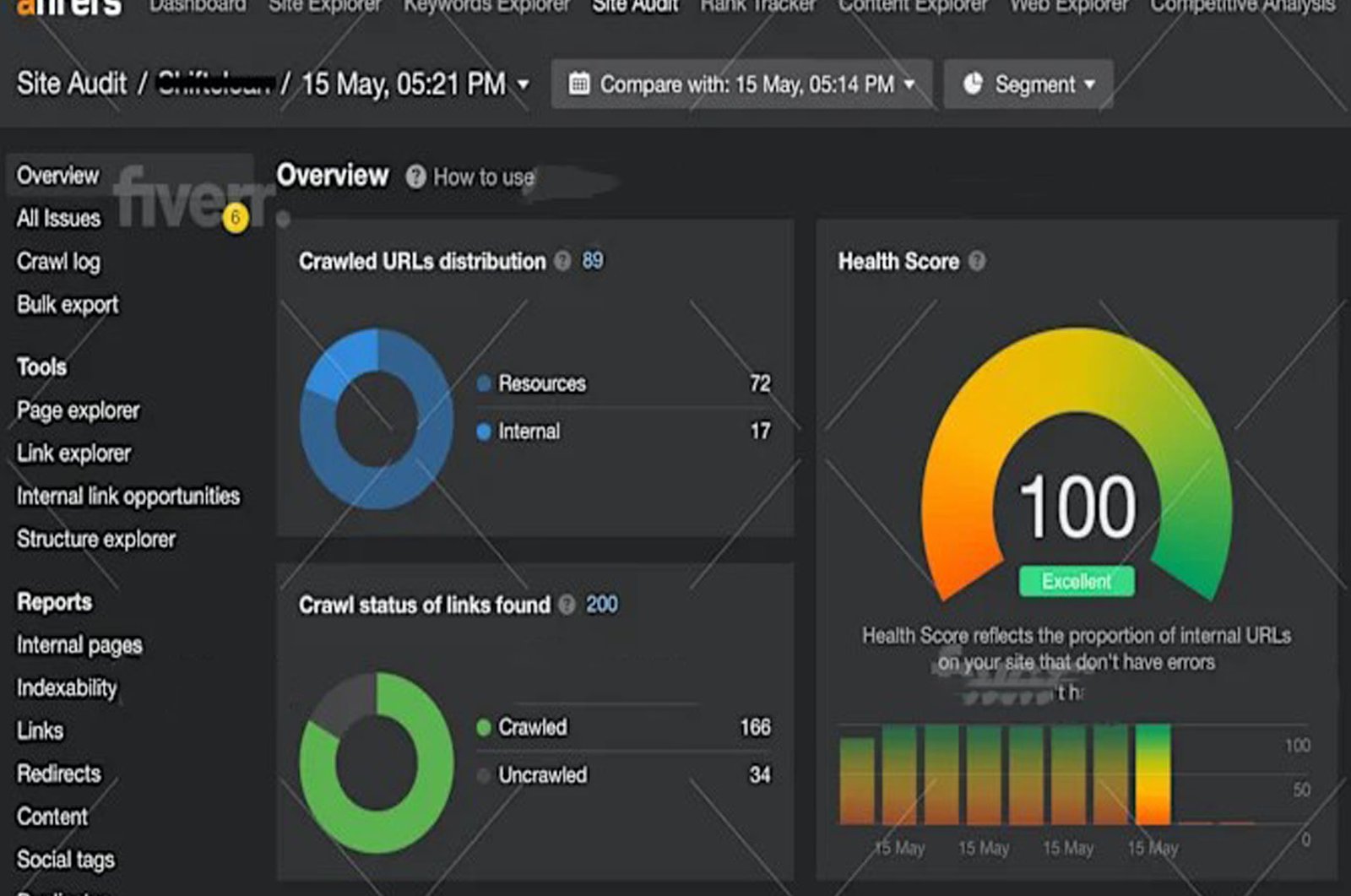
Task: Click the 200 links found count
Action: tap(601, 605)
